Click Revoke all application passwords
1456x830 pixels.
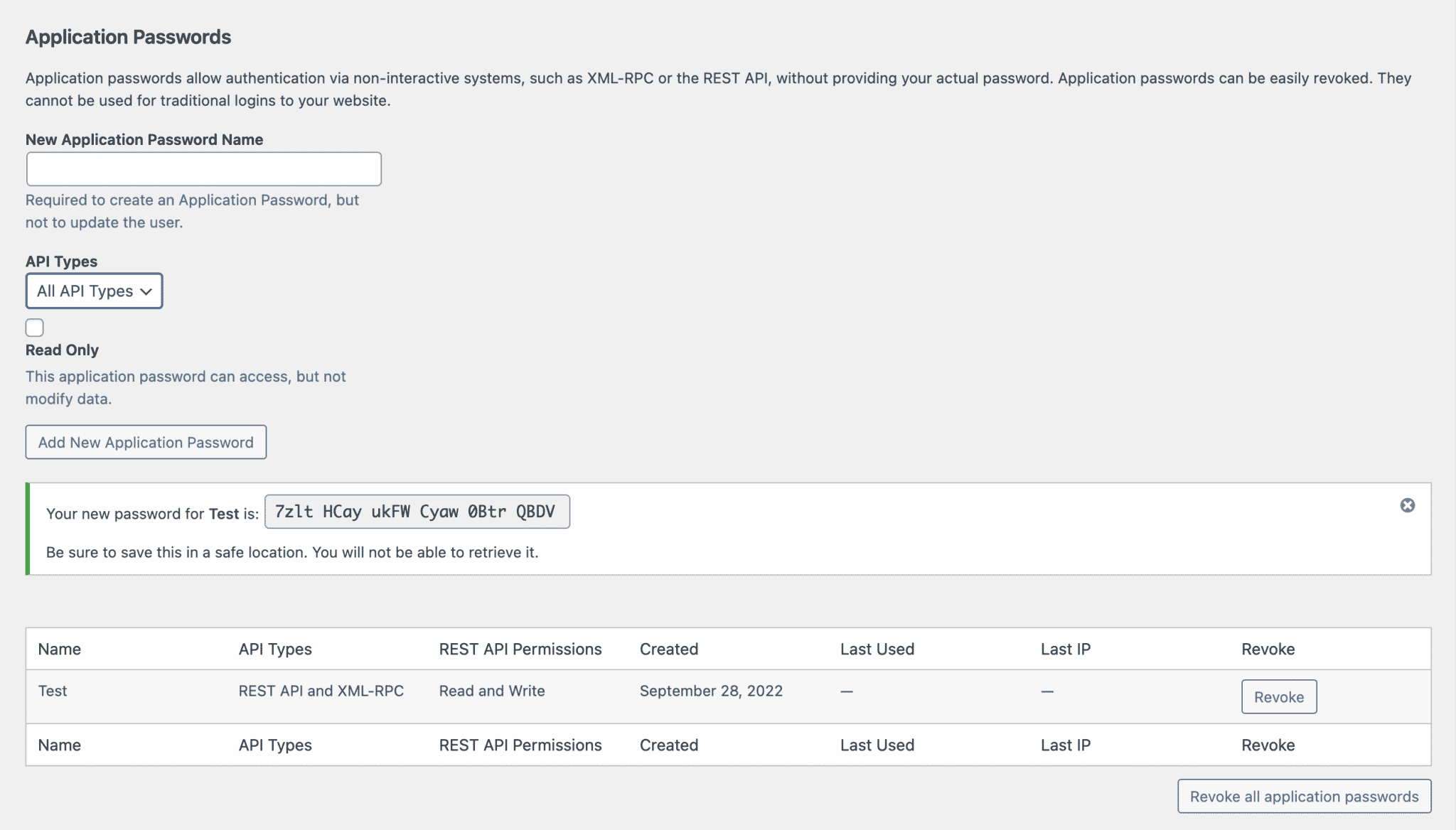[x=1304, y=797]
